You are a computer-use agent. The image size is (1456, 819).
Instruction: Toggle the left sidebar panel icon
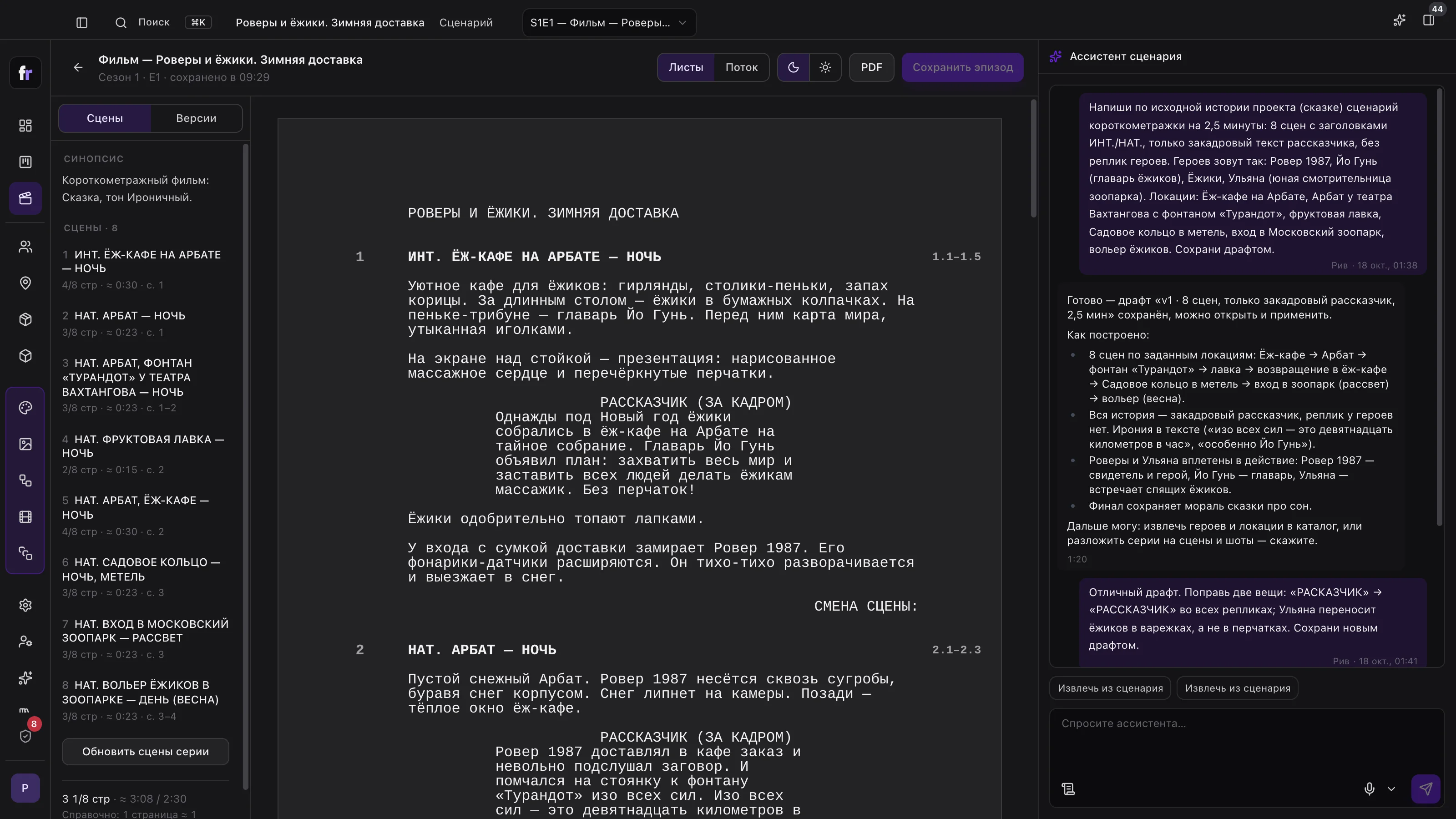pyautogui.click(x=81, y=23)
